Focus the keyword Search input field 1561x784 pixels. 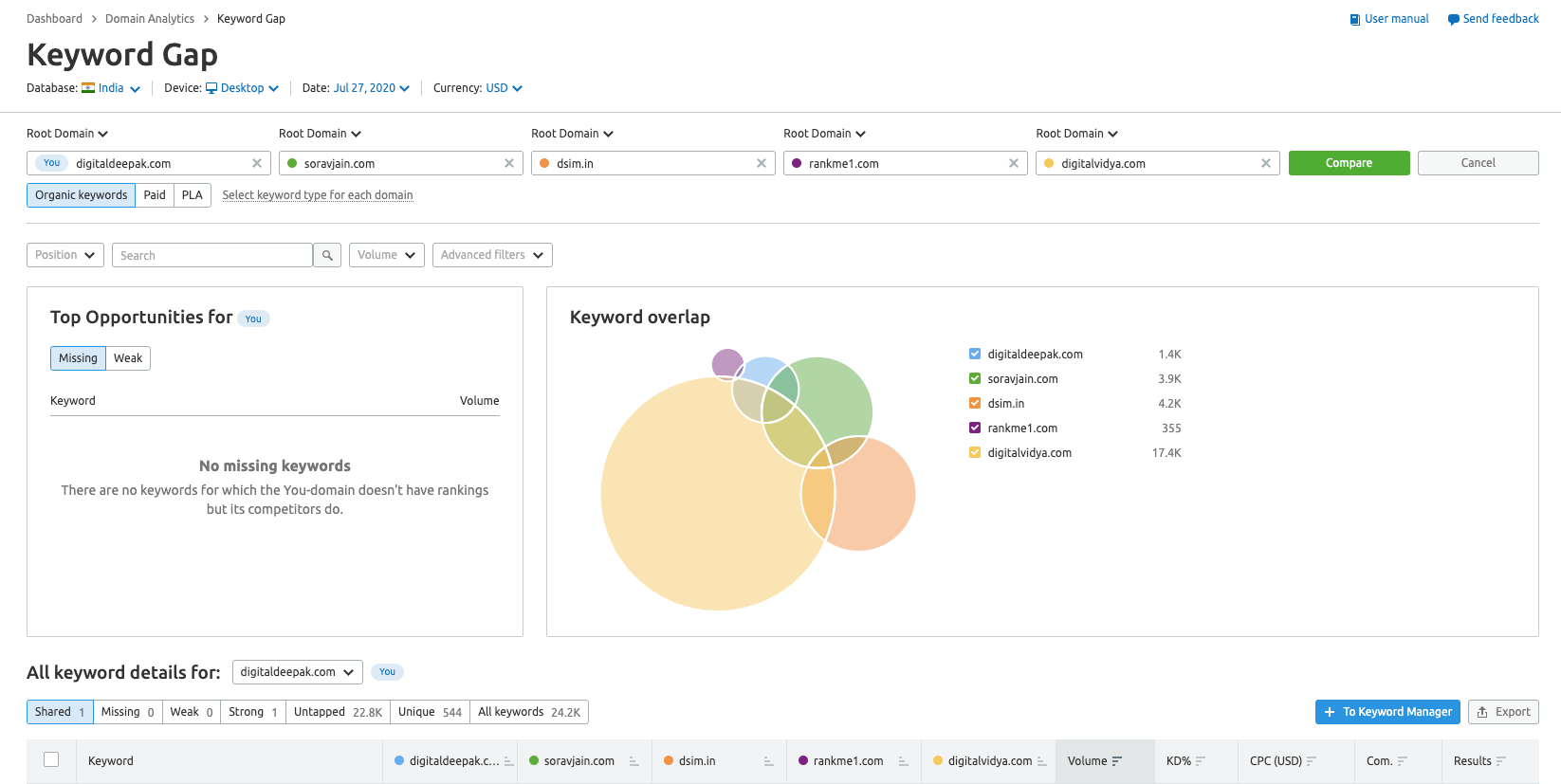click(x=212, y=255)
